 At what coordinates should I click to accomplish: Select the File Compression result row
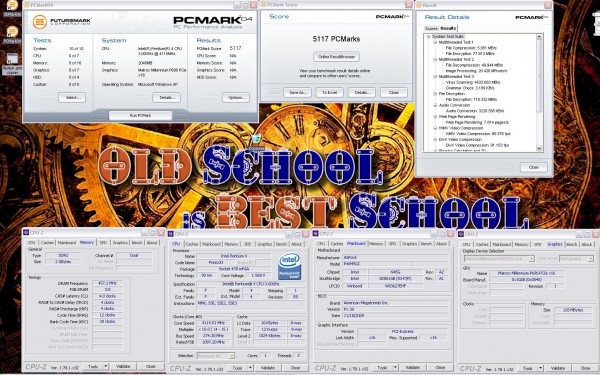tap(471, 48)
